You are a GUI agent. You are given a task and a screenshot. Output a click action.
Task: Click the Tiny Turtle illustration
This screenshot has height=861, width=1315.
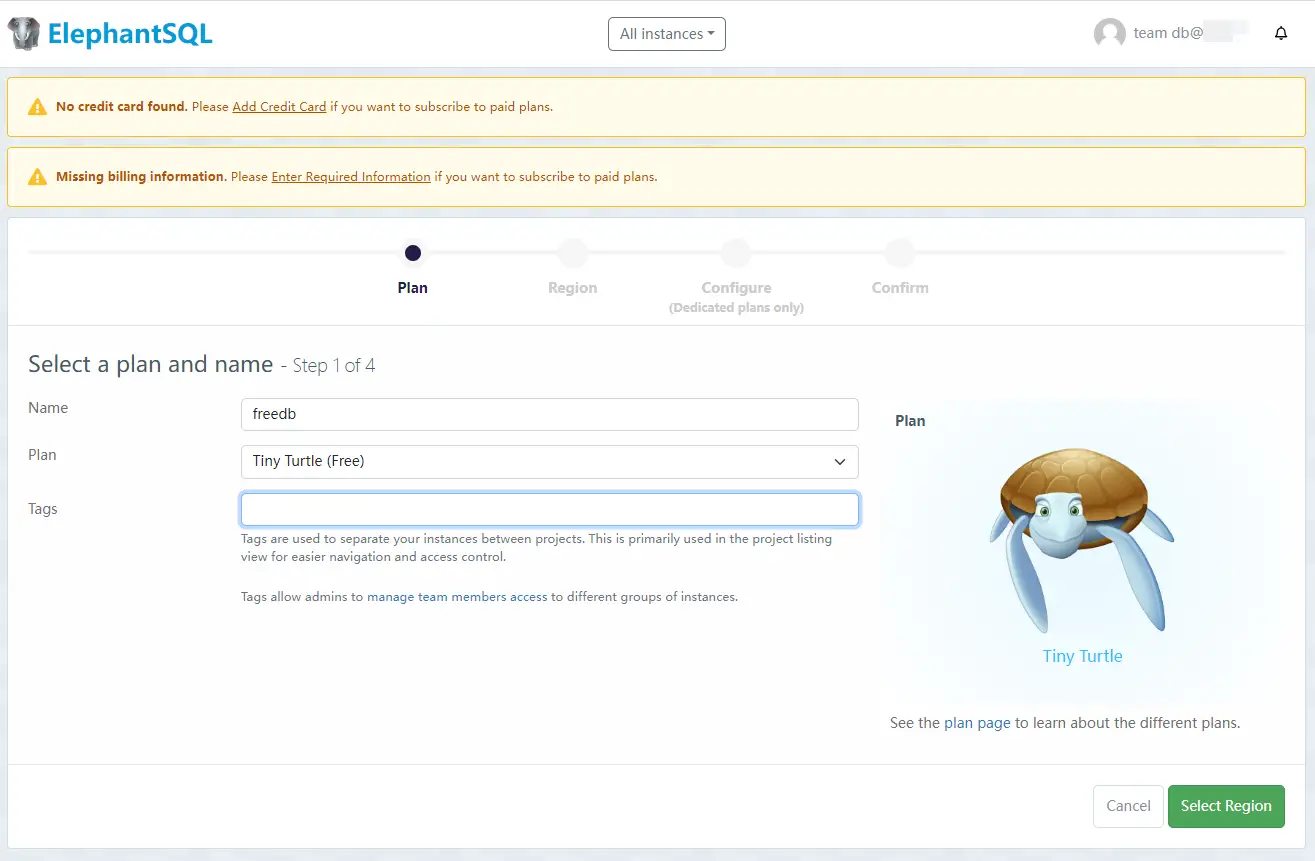coord(1082,539)
